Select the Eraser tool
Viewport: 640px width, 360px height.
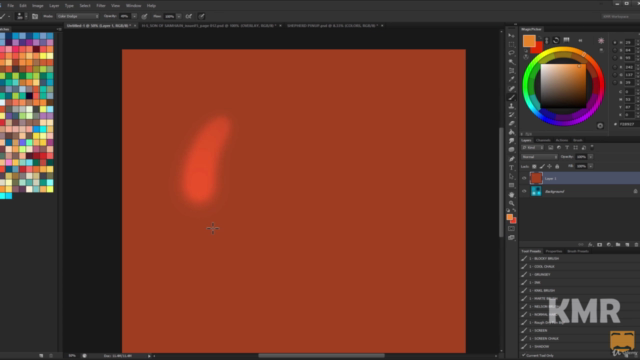[x=511, y=123]
